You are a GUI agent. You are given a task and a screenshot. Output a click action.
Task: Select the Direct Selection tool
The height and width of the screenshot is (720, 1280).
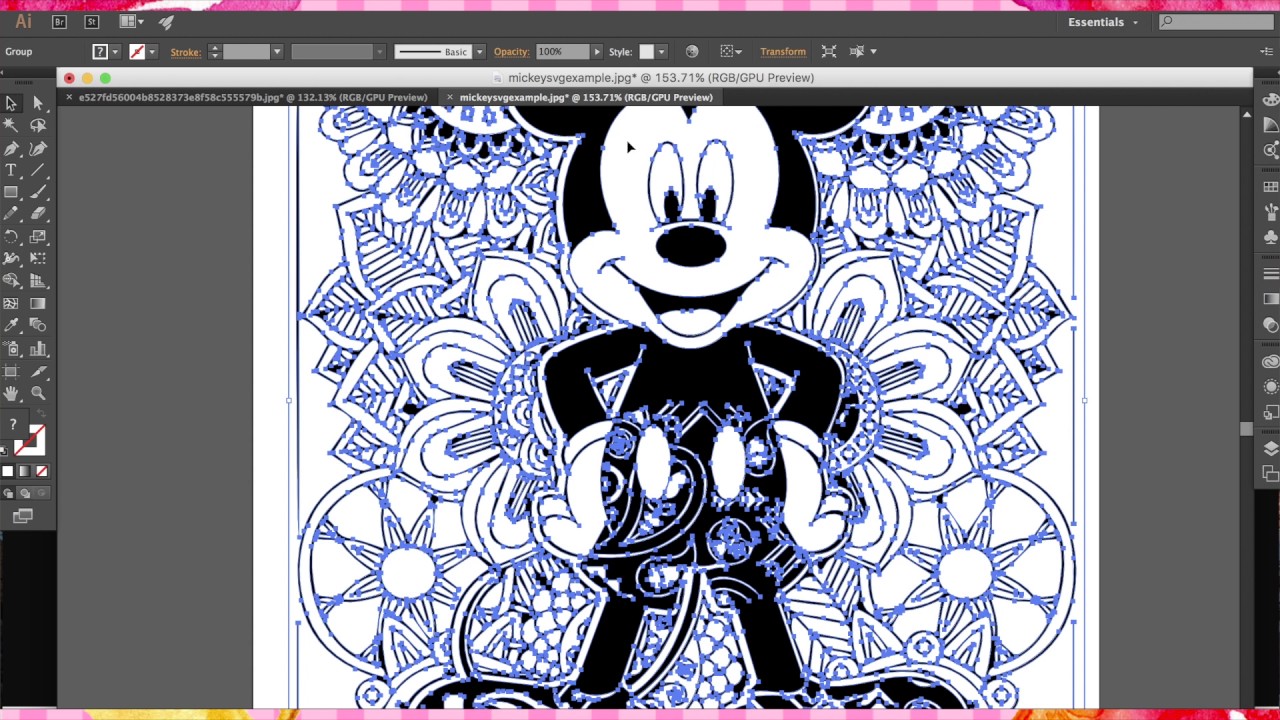pyautogui.click(x=38, y=103)
